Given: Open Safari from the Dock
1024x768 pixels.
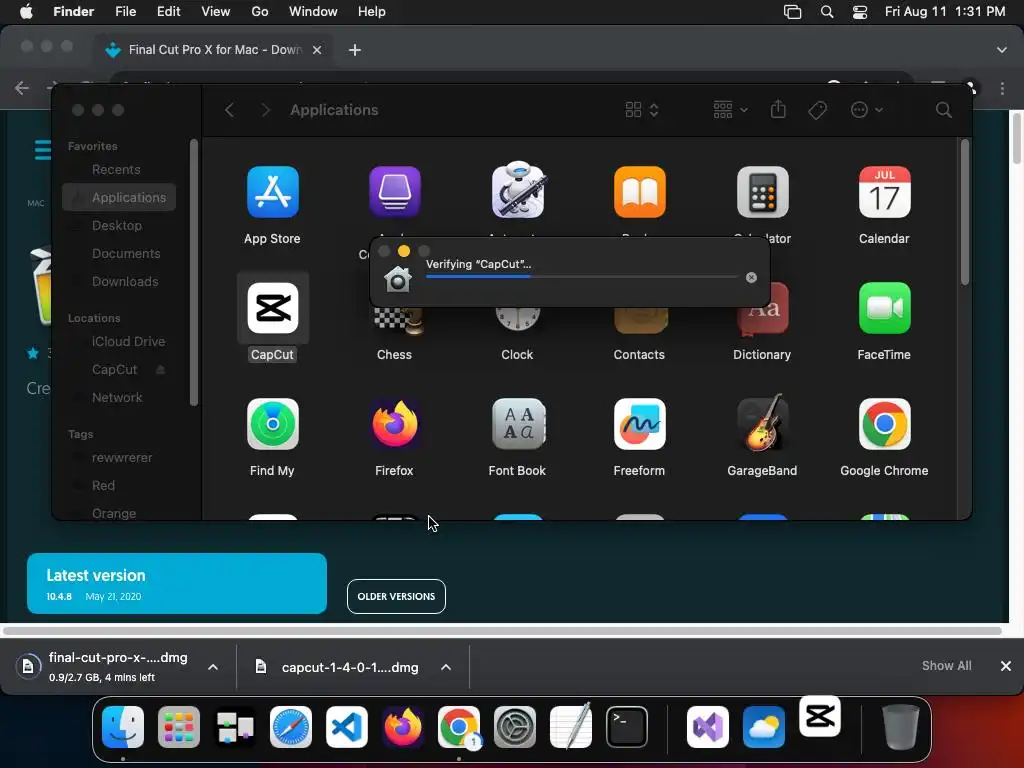Looking at the screenshot, I should pos(291,727).
